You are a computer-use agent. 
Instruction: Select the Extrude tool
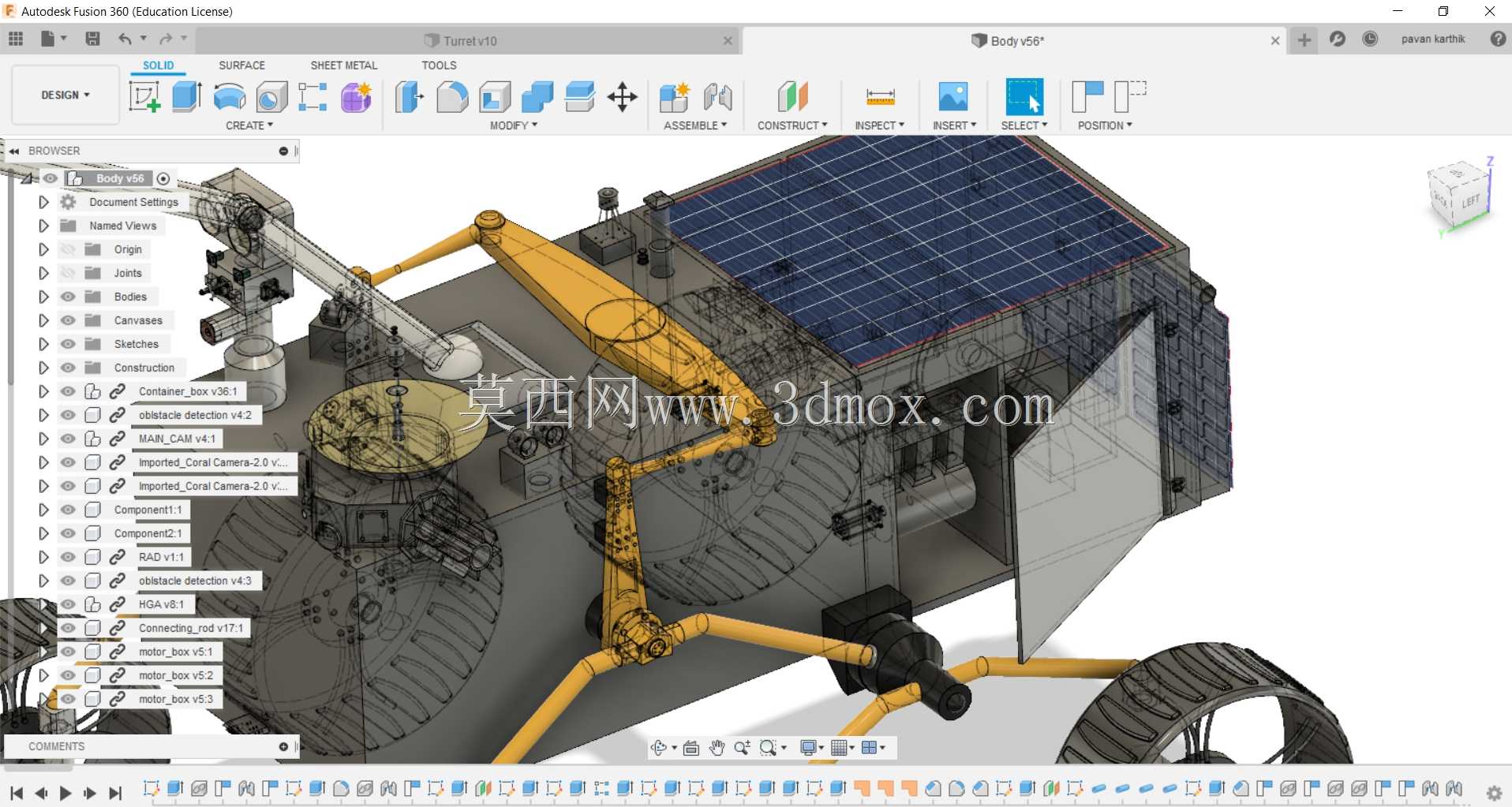tap(187, 97)
